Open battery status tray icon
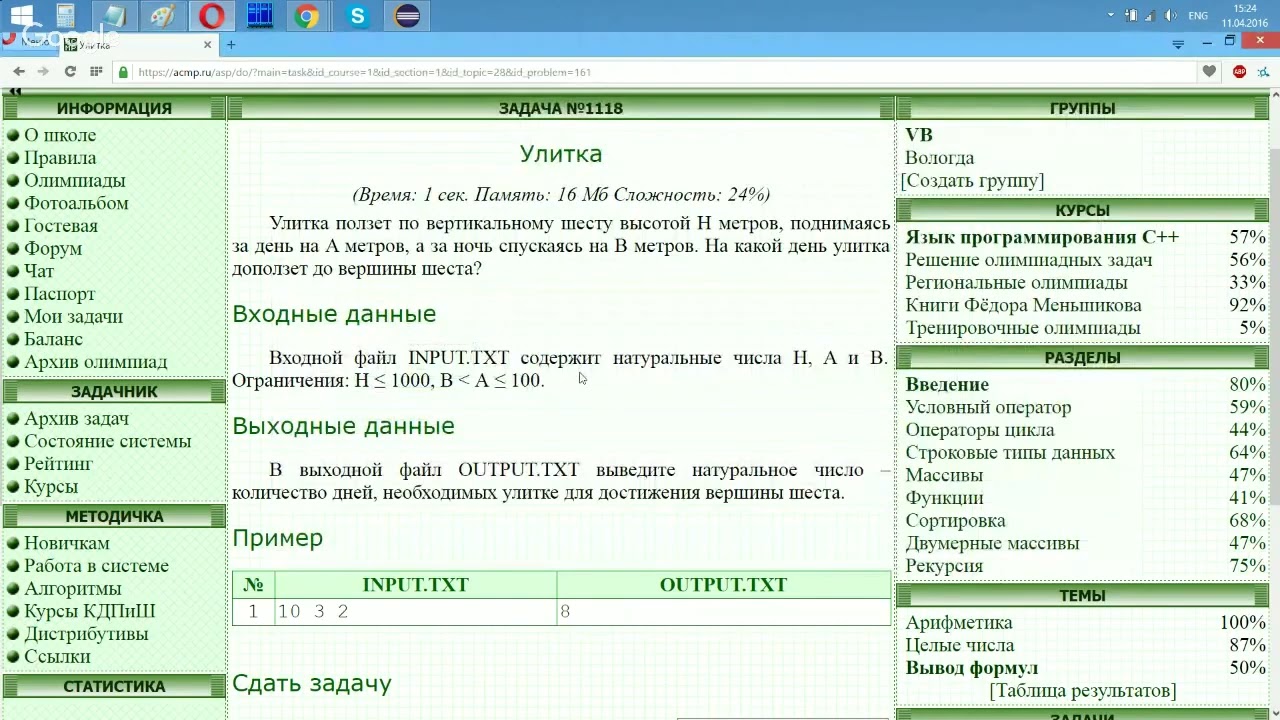 click(x=1132, y=15)
